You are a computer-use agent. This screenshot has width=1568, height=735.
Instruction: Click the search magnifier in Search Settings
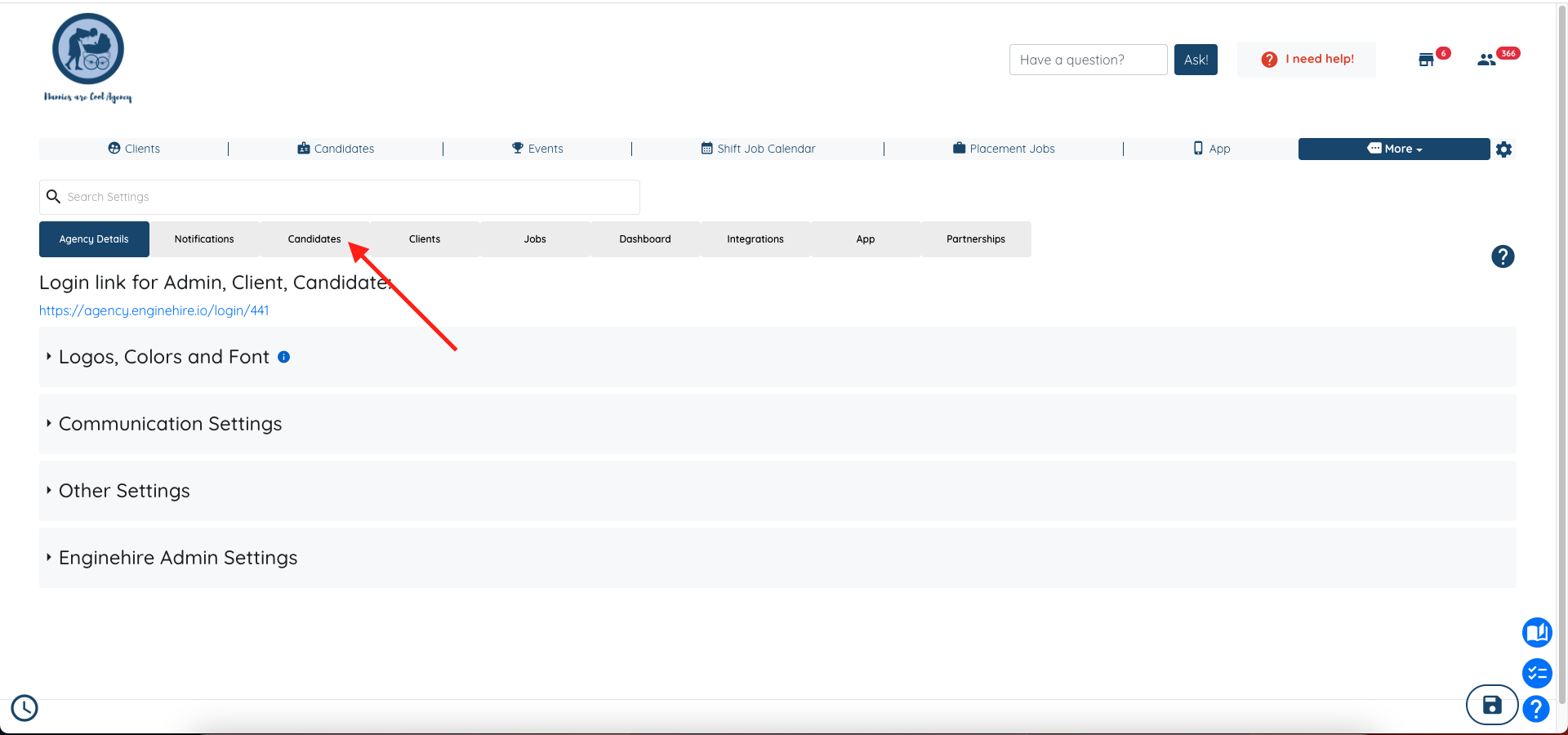(x=54, y=197)
